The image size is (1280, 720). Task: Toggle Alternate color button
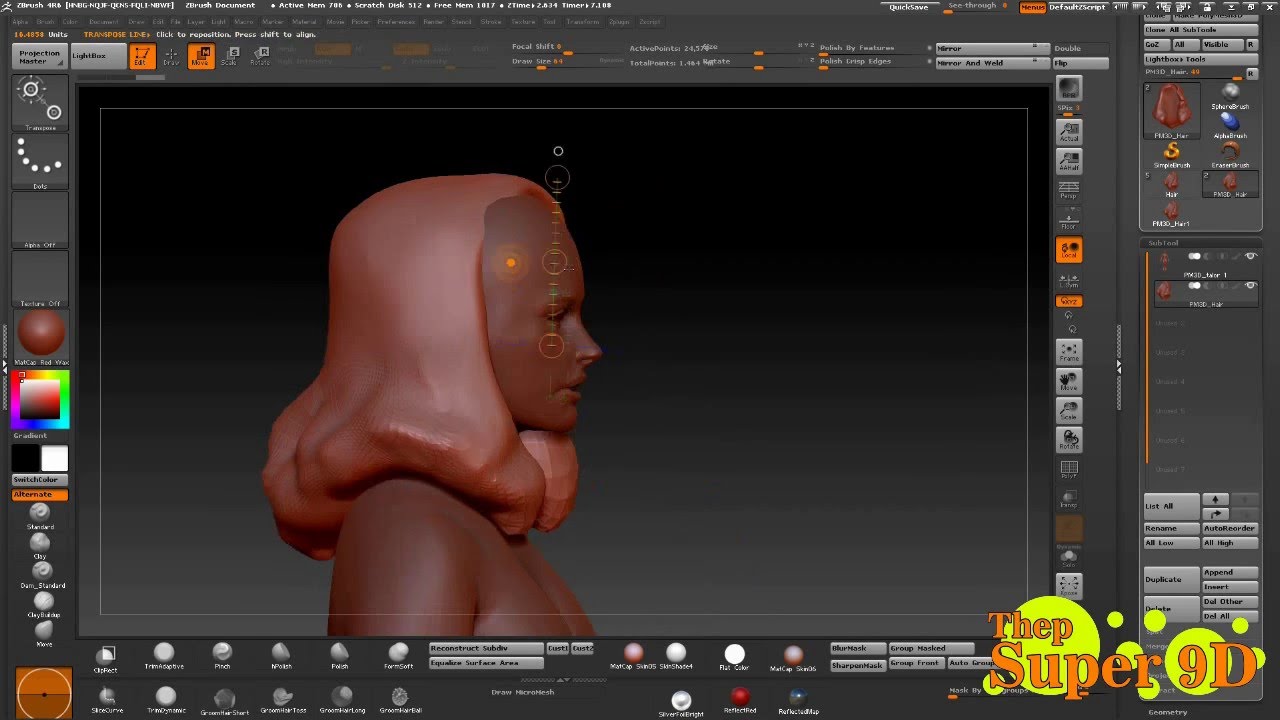point(40,495)
